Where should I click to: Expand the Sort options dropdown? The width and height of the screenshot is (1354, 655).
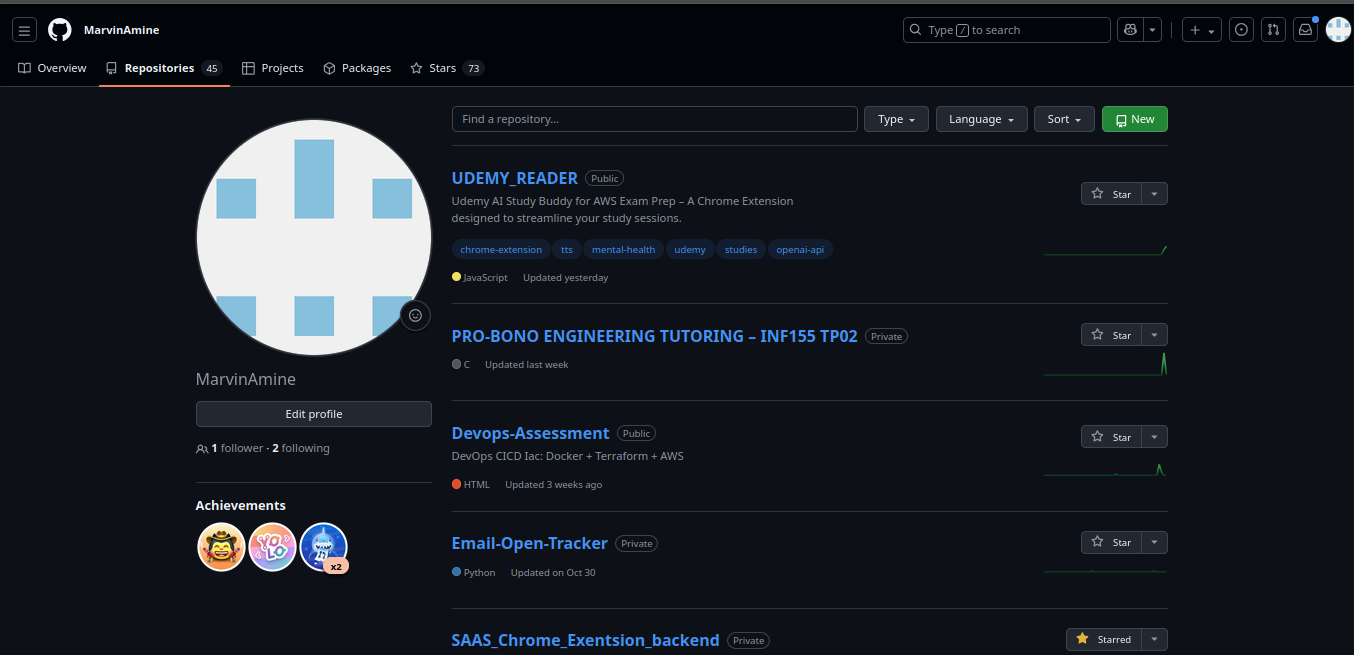click(x=1064, y=118)
